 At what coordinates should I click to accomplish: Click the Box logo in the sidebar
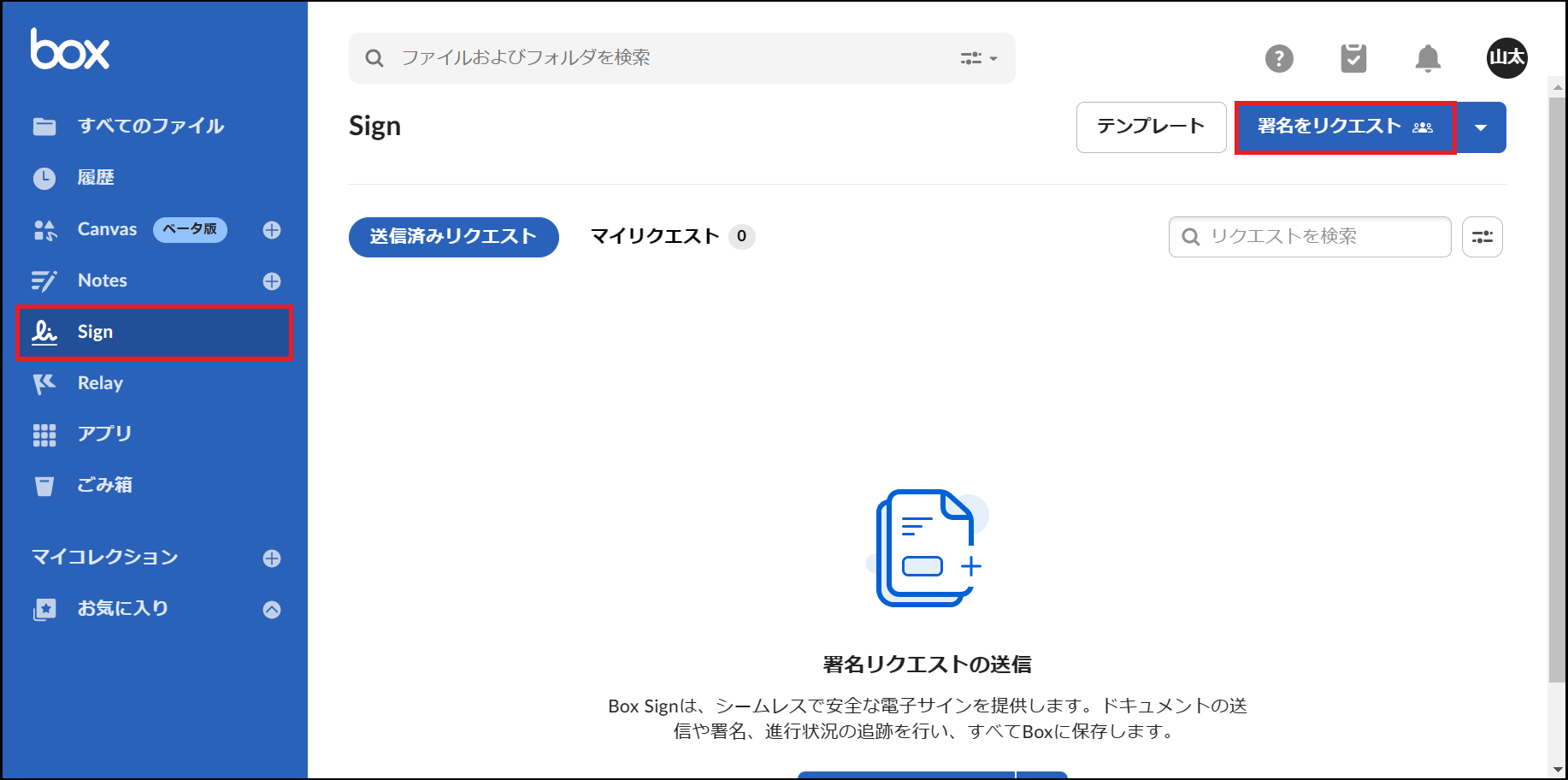click(x=70, y=50)
